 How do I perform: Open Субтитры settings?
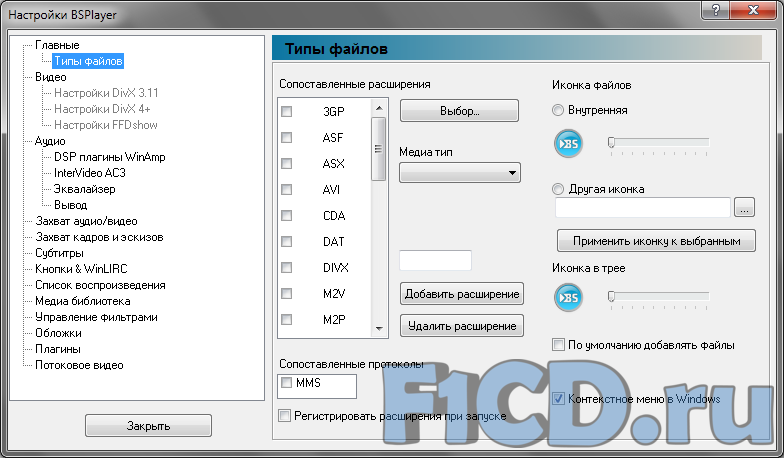59,253
